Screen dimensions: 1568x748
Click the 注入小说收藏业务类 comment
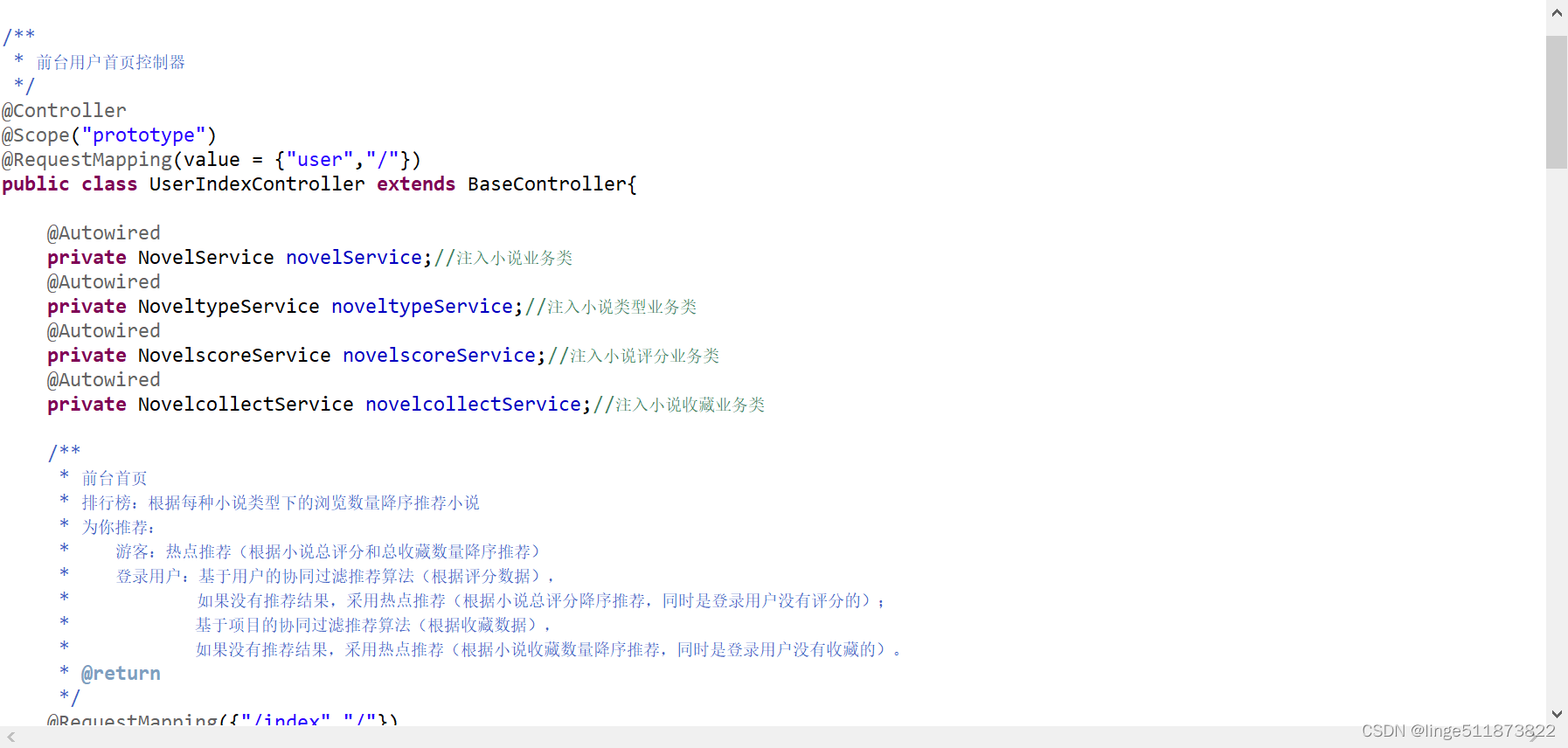[690, 405]
